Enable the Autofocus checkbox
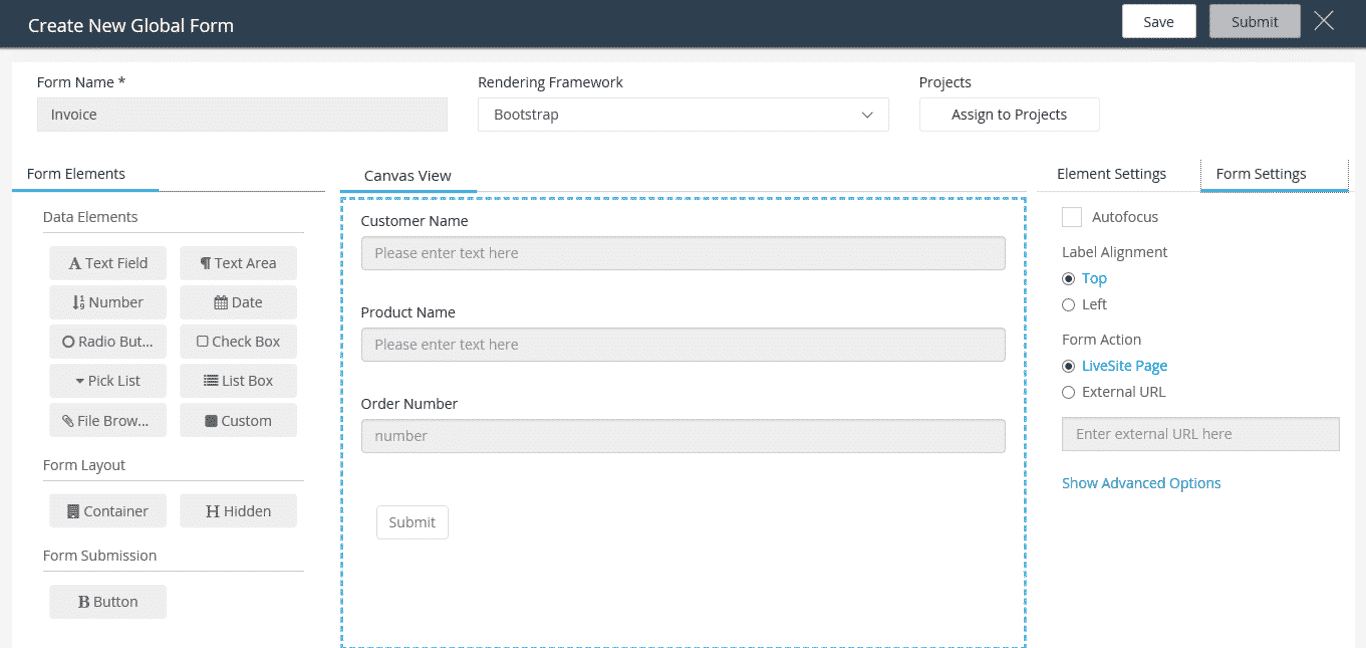This screenshot has height=648, width=1366. (x=1071, y=217)
